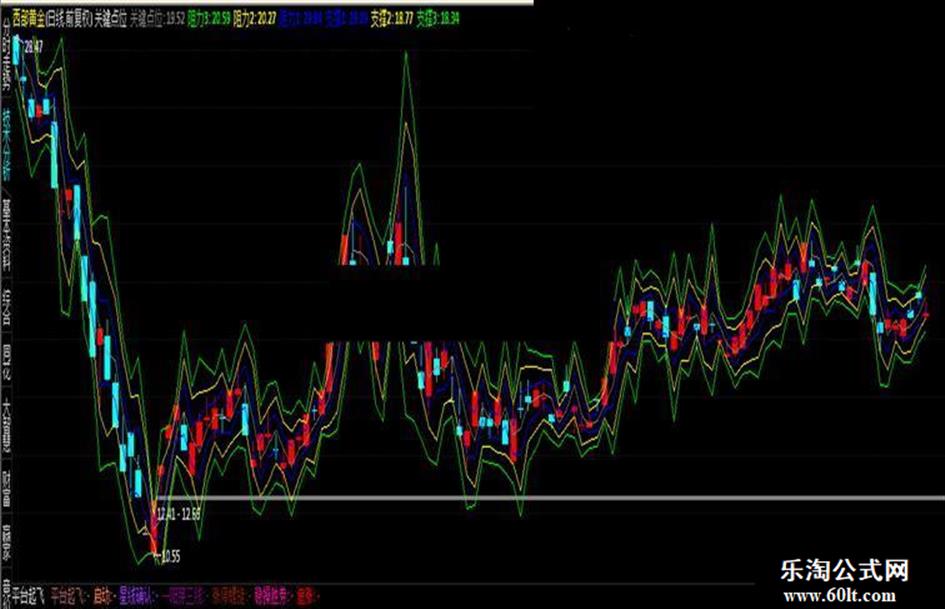
Task: Click the white 平台起飞 indicator name
Action: tap(24, 591)
